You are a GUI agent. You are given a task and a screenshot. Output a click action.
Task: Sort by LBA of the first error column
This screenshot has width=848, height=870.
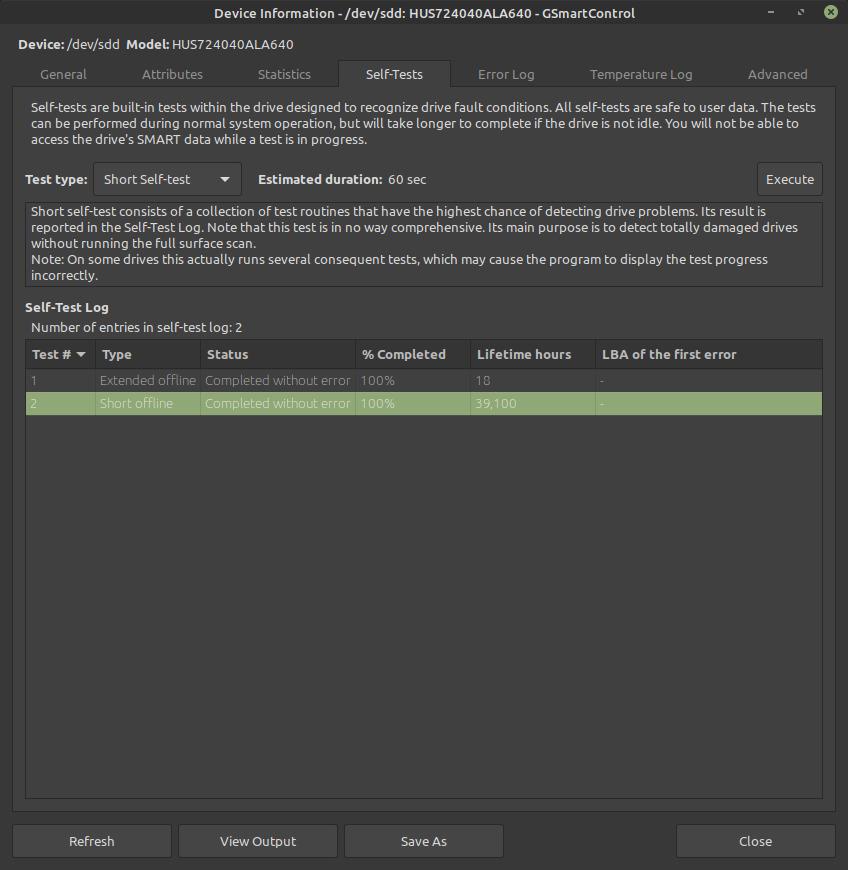coord(709,355)
